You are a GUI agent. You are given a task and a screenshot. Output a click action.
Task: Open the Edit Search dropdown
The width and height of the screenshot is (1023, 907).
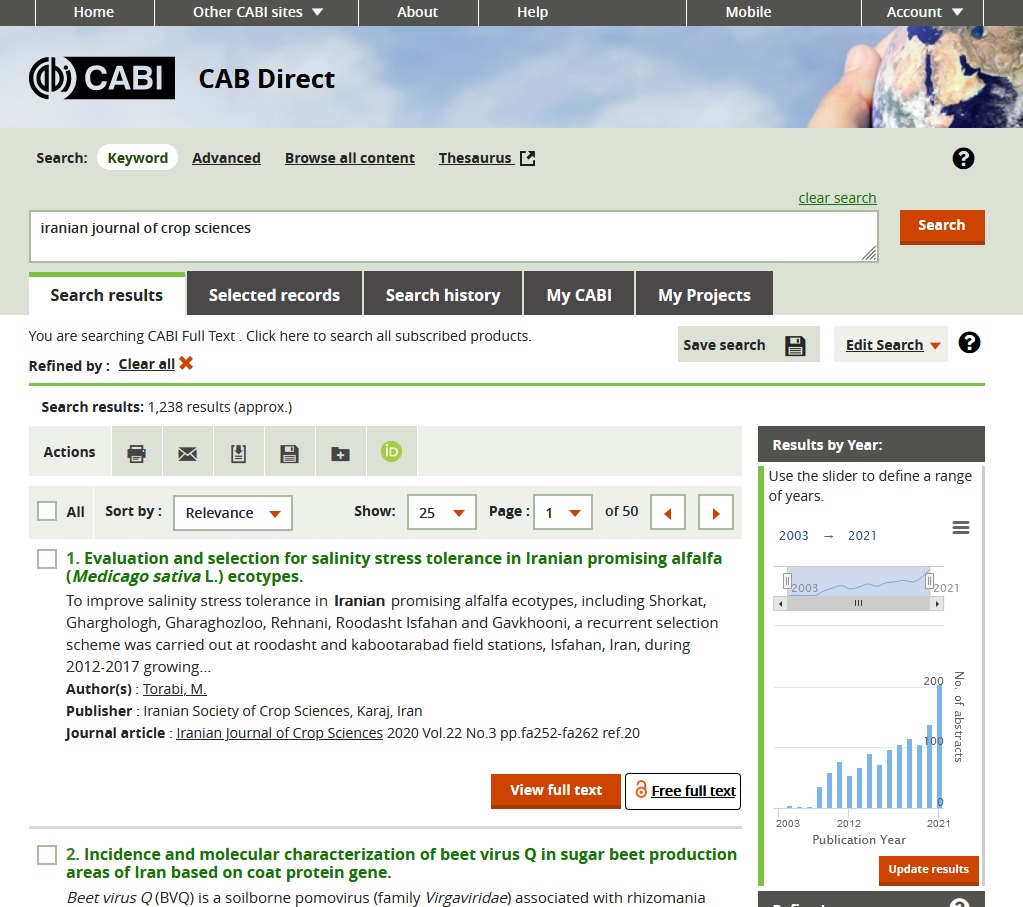click(x=892, y=345)
